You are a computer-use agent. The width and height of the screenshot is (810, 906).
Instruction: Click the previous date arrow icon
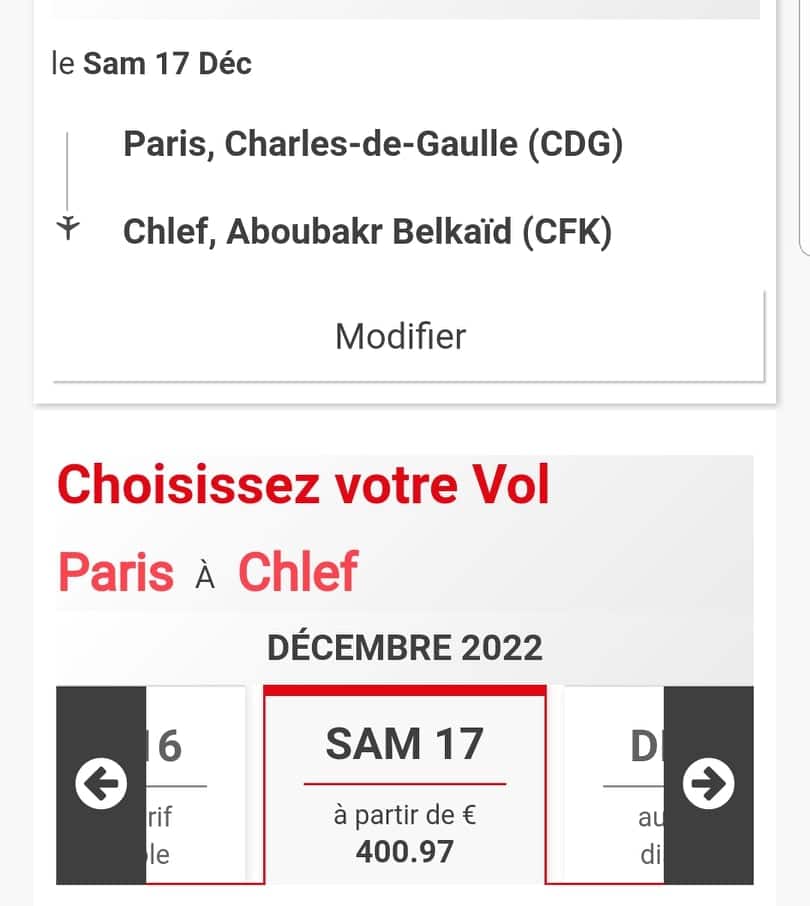coord(101,784)
